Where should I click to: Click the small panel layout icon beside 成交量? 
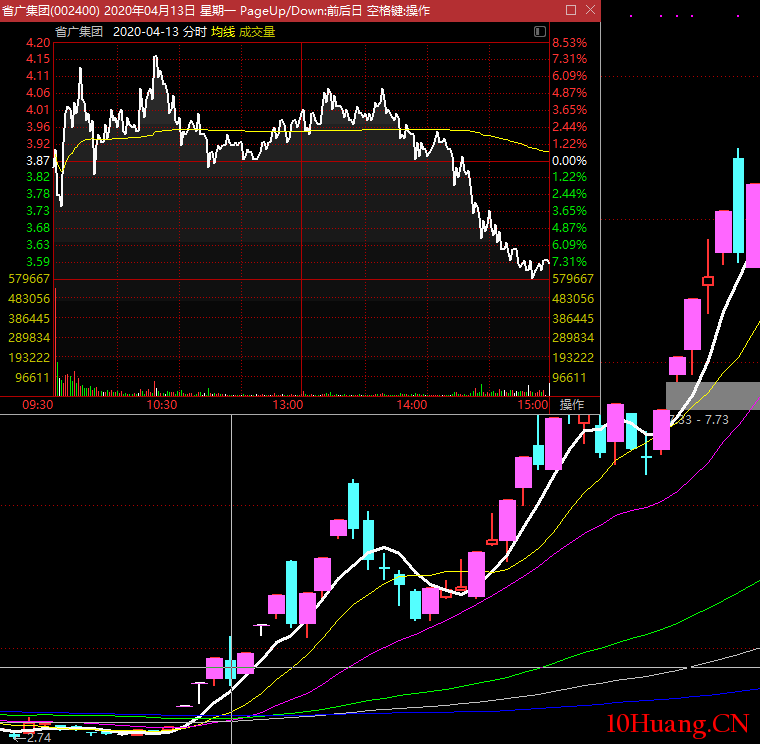point(541,32)
